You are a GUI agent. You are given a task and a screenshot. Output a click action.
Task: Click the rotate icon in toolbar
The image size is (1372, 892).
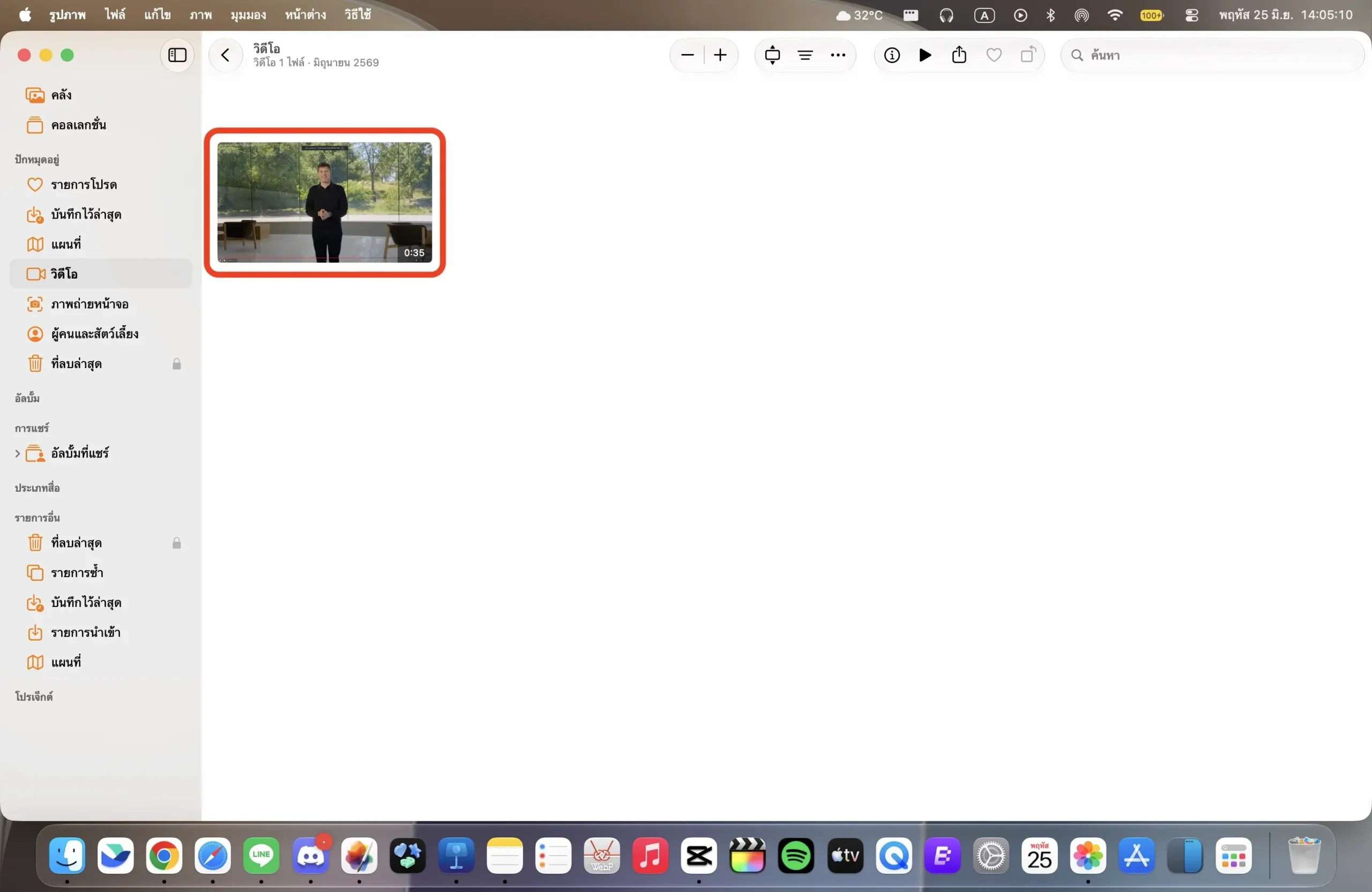pos(1028,55)
